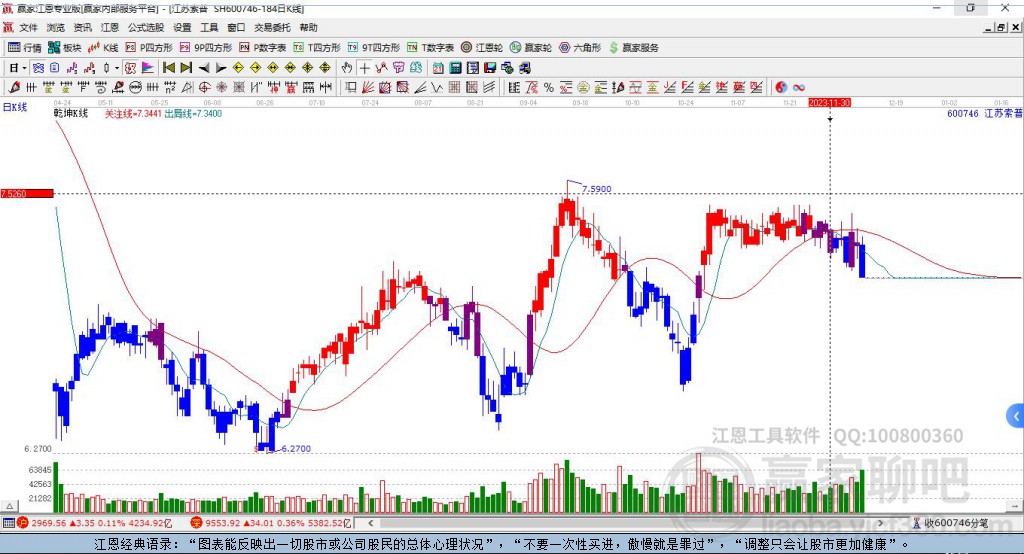Click the calendar date icon
Screen dimensions: 1024x554
(x=438, y=68)
